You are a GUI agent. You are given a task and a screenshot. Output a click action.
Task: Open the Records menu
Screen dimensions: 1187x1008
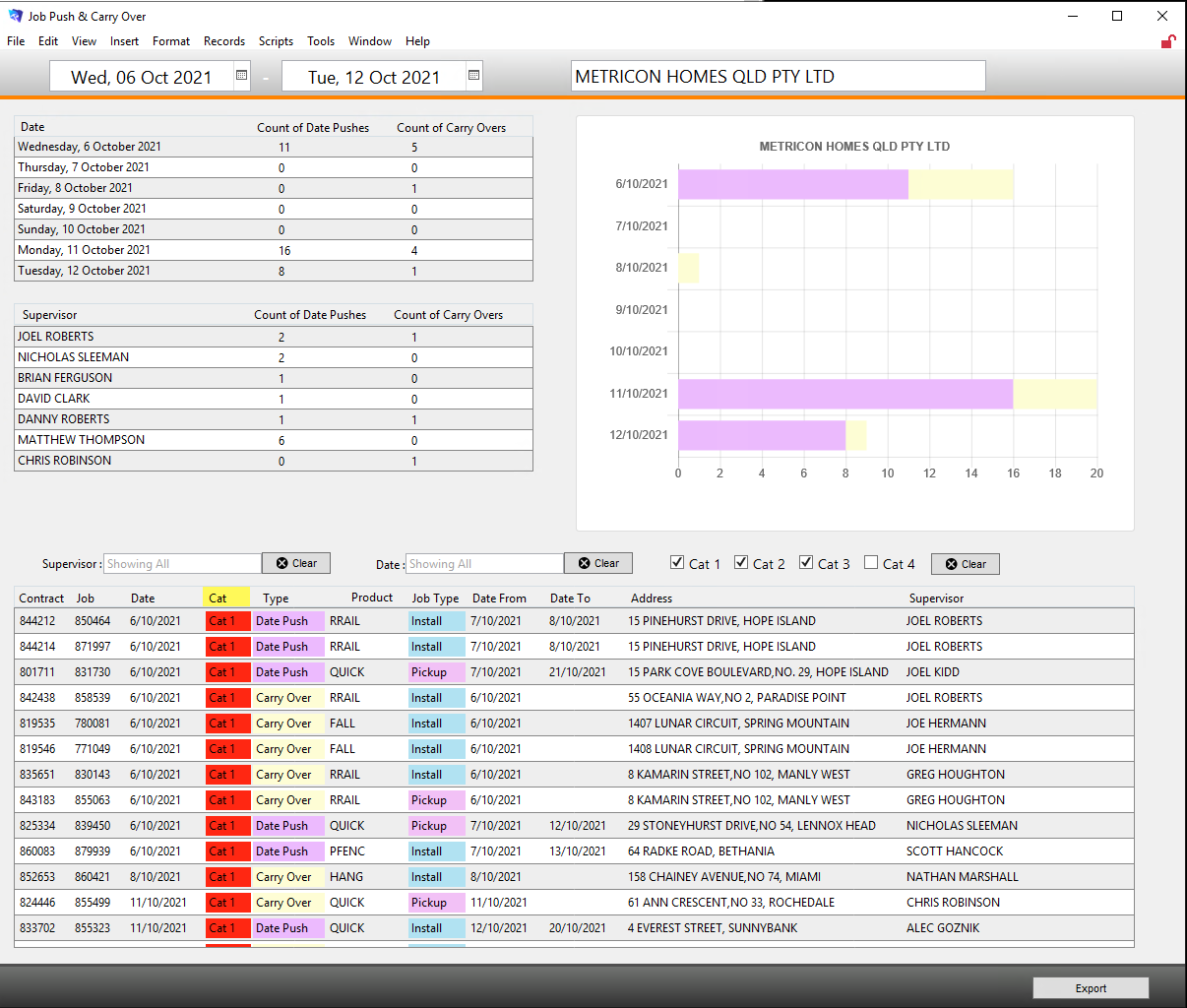tap(224, 41)
